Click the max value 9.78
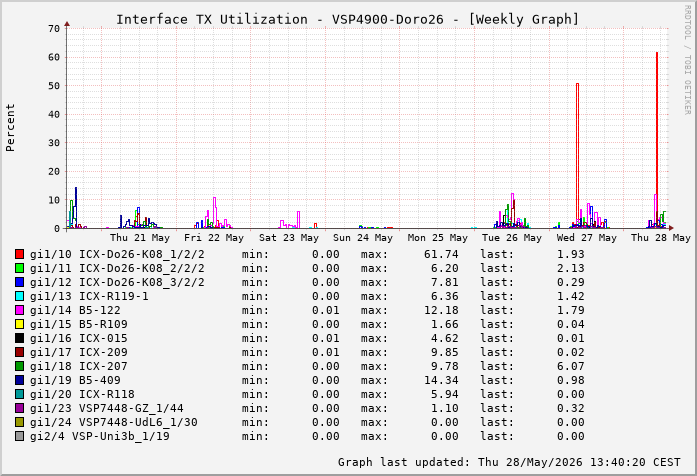This screenshot has width=697, height=476. [445, 366]
